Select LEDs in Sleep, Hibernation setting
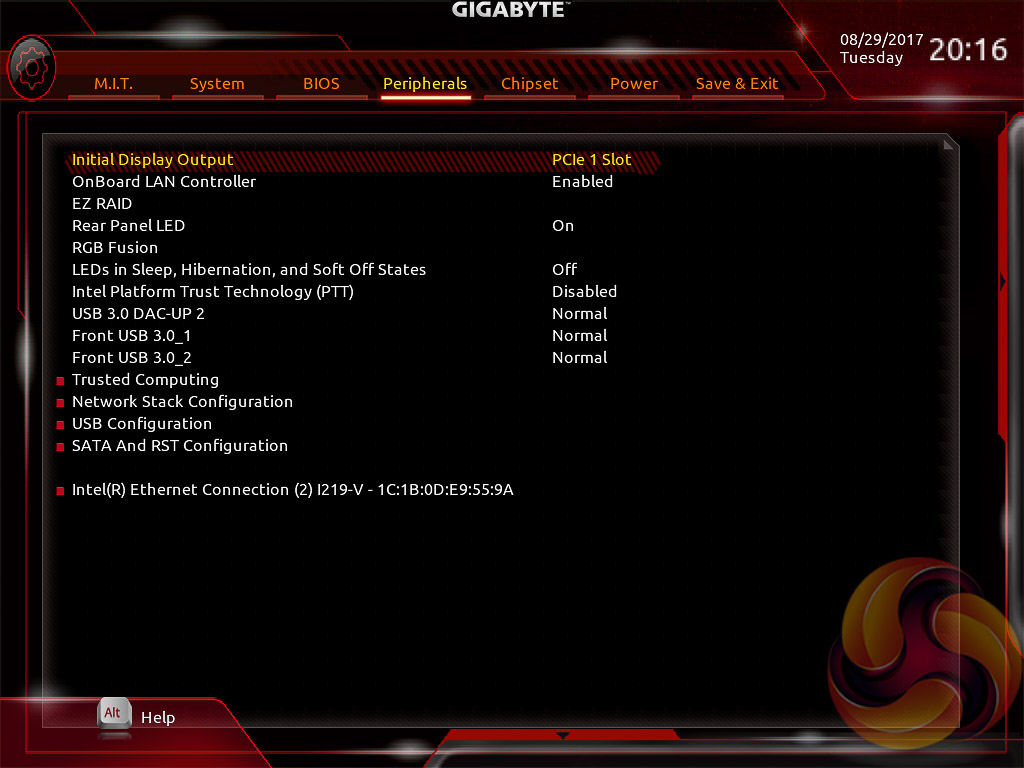The width and height of the screenshot is (1024, 768). (x=249, y=270)
